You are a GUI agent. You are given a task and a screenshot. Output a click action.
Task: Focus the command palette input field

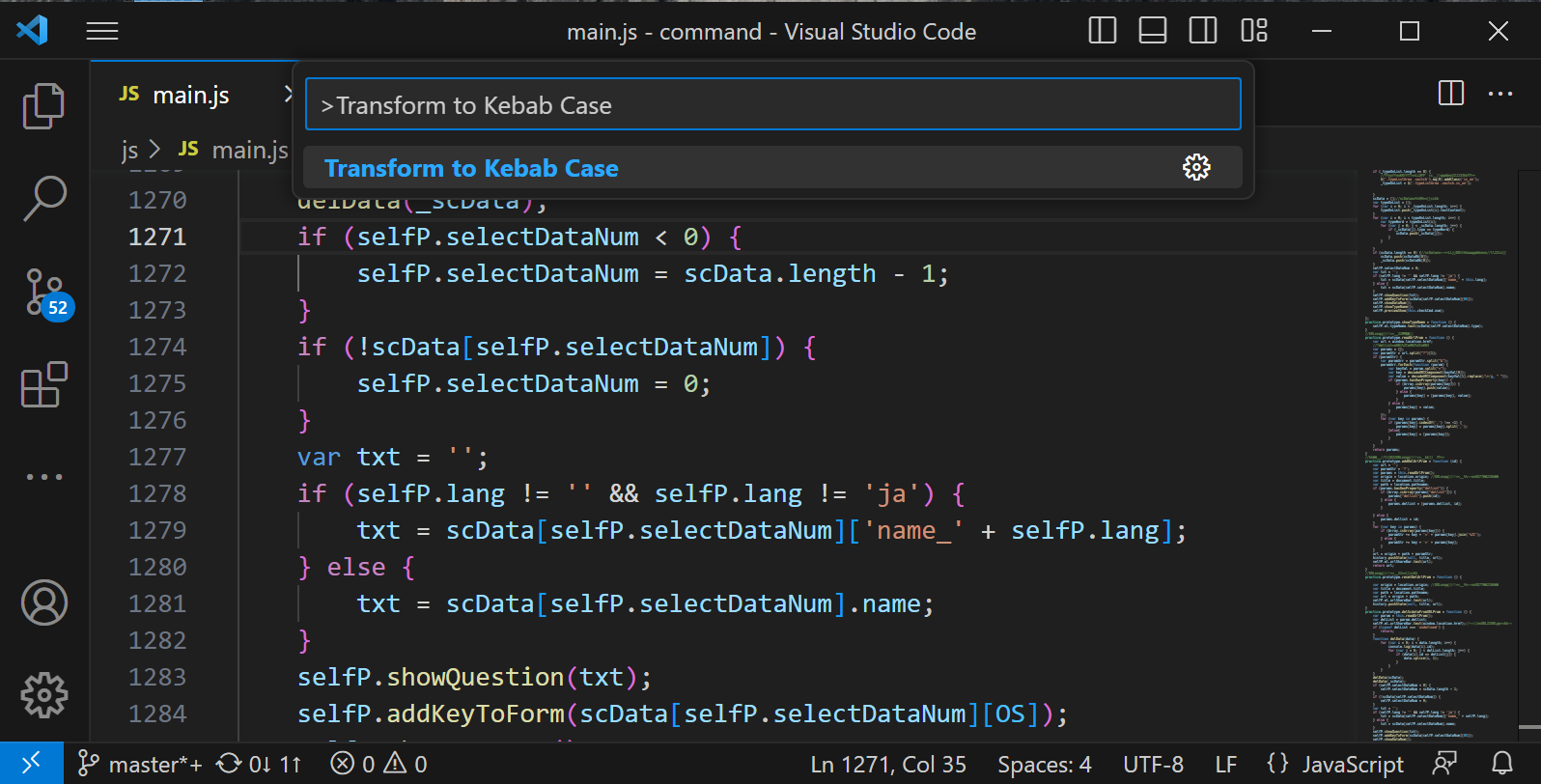point(772,104)
